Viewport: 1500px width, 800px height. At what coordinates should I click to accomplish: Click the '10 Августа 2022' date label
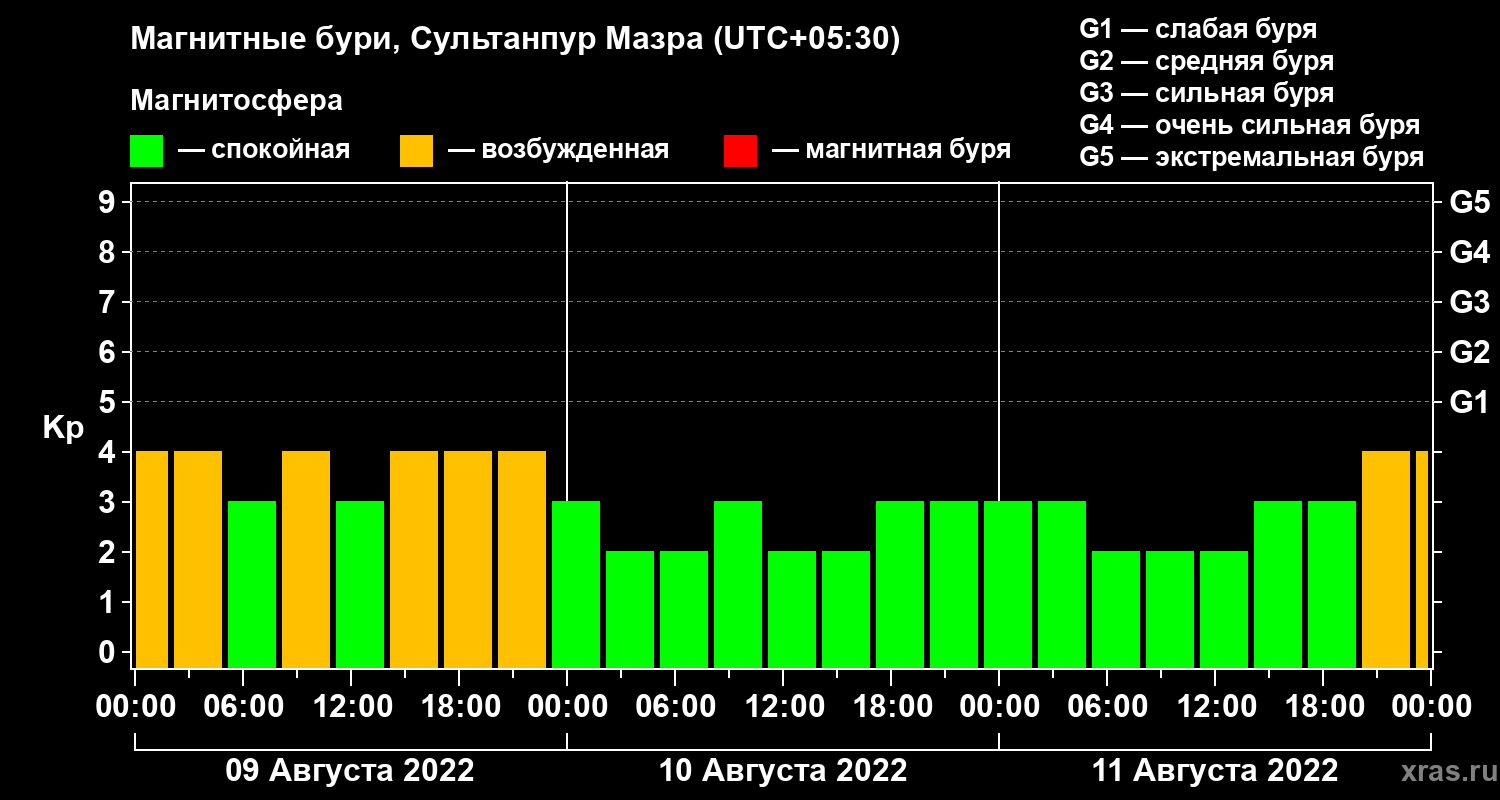pyautogui.click(x=783, y=771)
